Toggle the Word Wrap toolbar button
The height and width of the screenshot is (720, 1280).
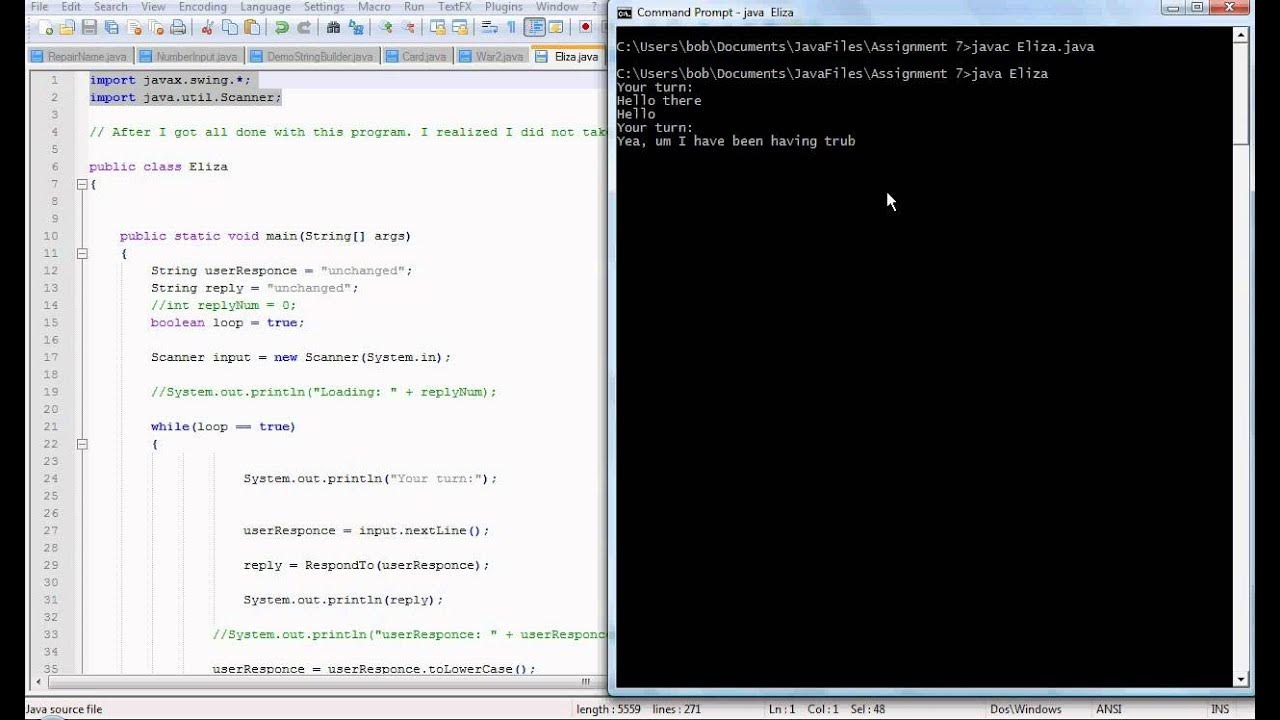point(489,28)
